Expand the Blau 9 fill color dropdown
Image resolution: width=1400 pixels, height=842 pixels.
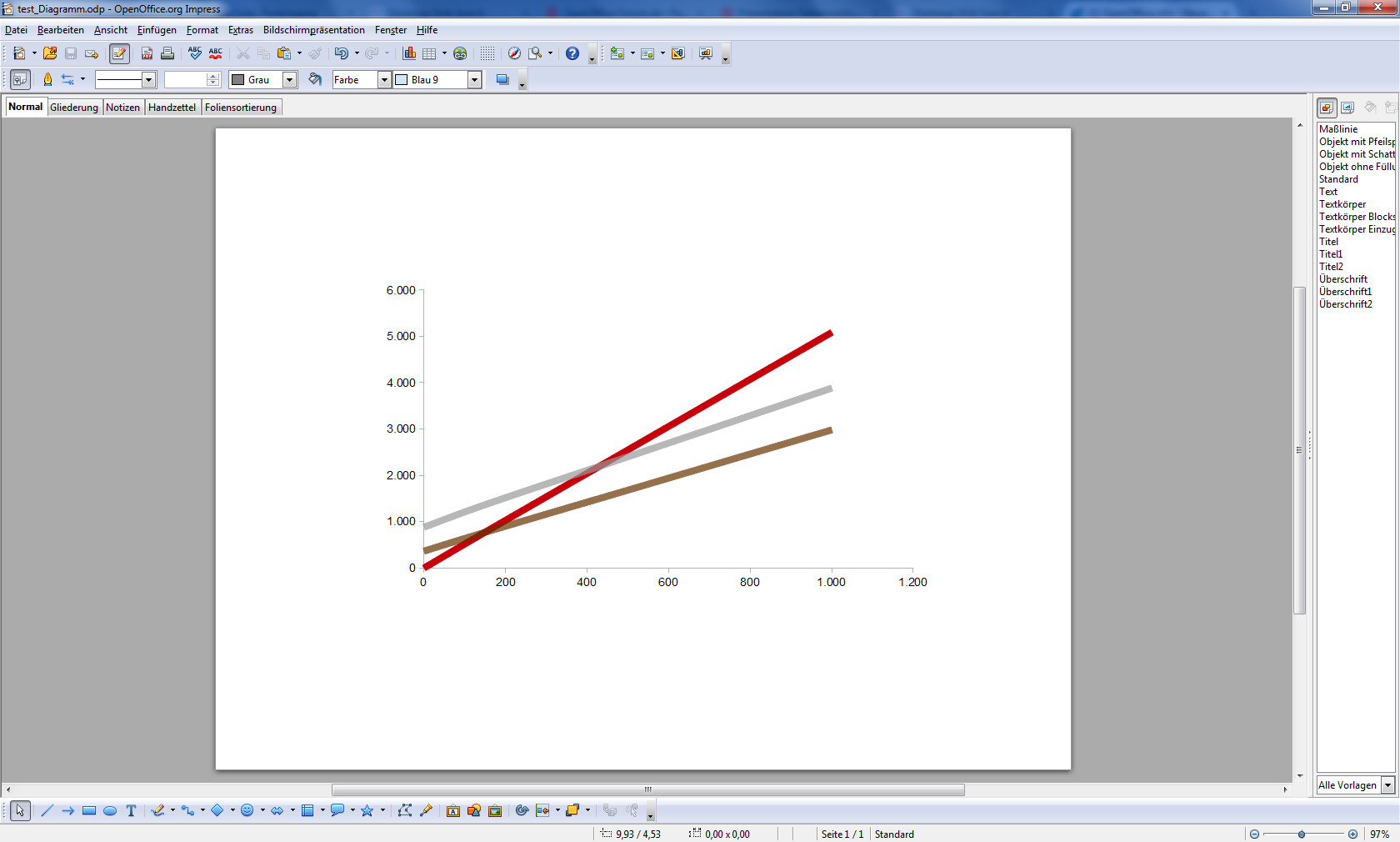click(474, 80)
